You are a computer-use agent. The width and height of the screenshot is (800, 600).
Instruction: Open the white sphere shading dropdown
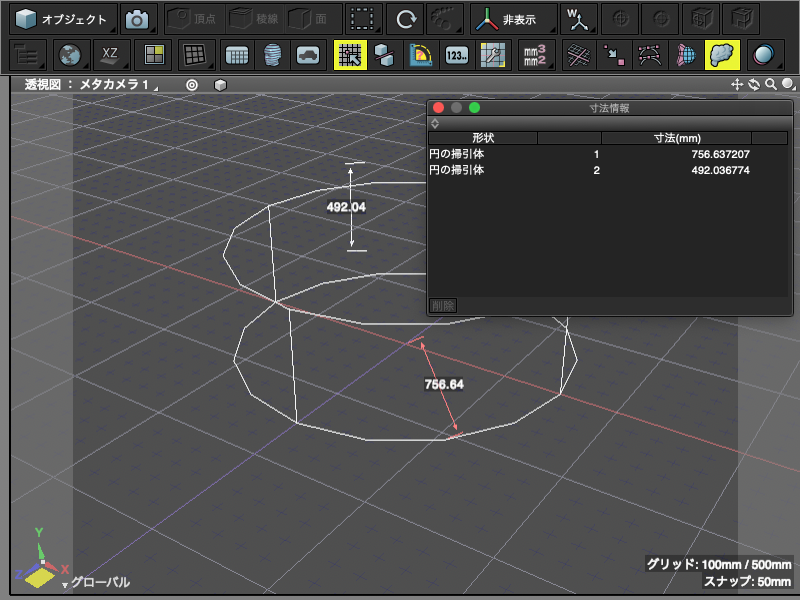click(789, 85)
